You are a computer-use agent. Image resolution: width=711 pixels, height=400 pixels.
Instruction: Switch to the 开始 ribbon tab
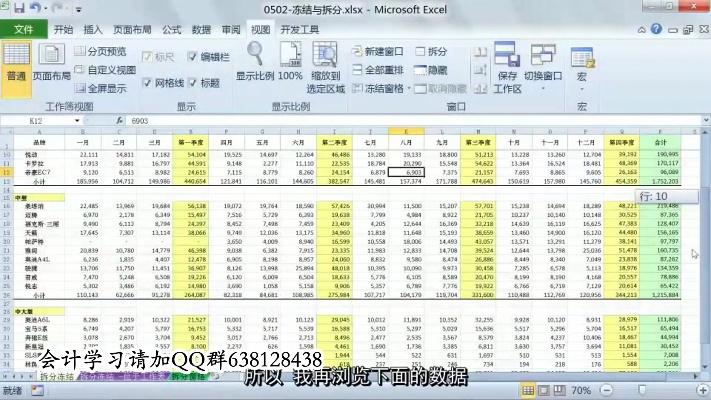tap(63, 29)
